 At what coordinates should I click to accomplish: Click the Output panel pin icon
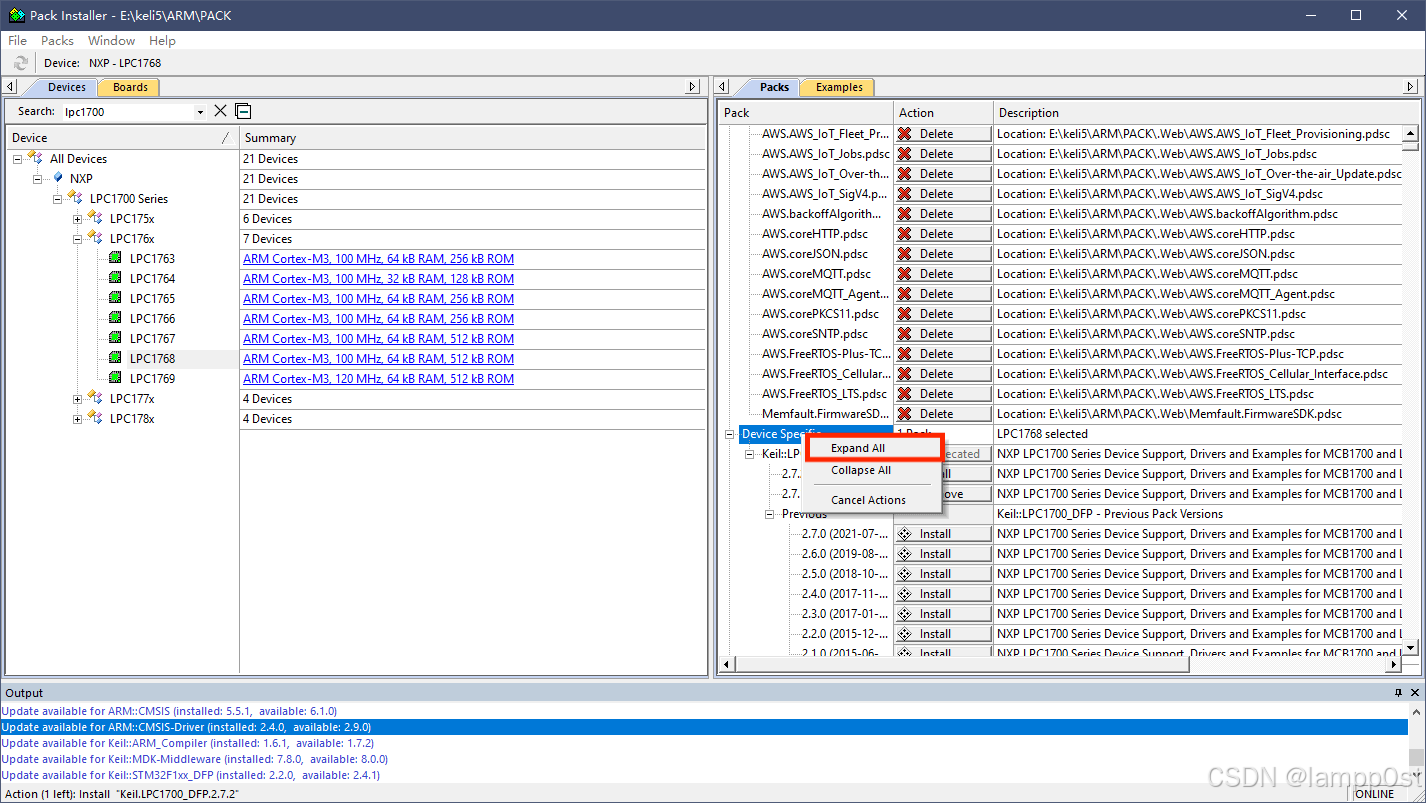pos(1399,693)
